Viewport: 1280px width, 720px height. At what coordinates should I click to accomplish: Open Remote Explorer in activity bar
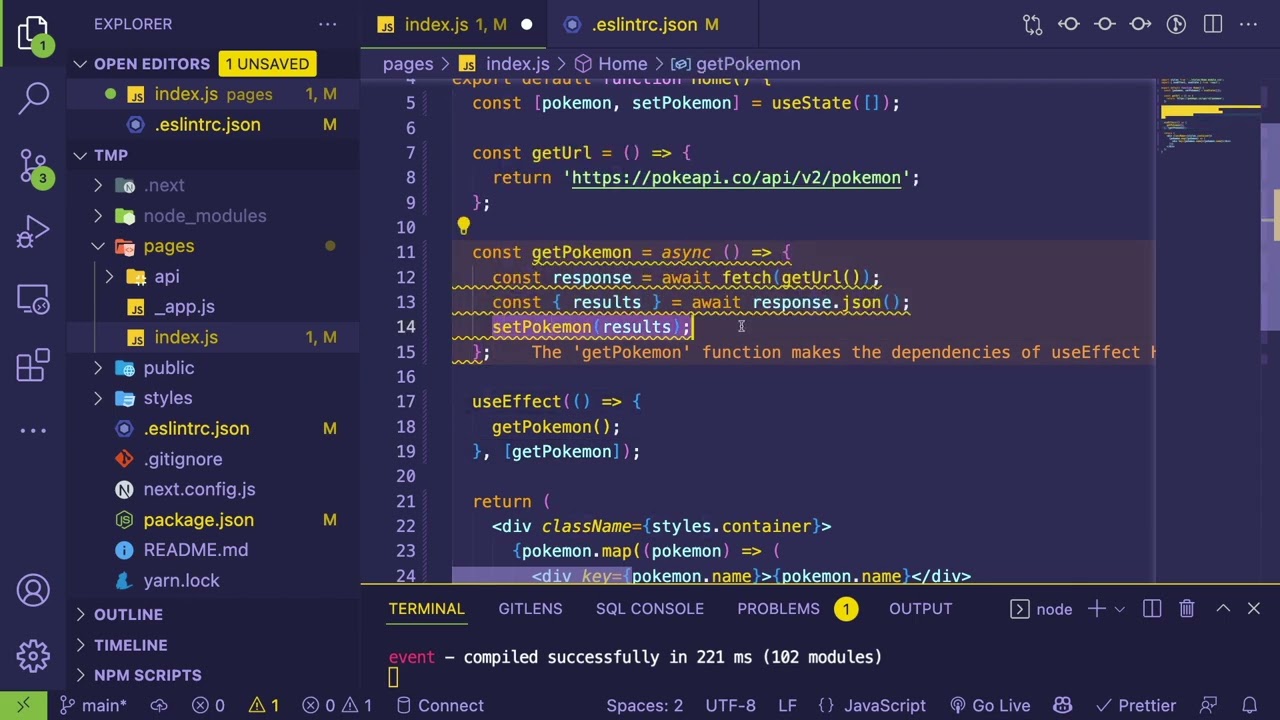coord(33,299)
